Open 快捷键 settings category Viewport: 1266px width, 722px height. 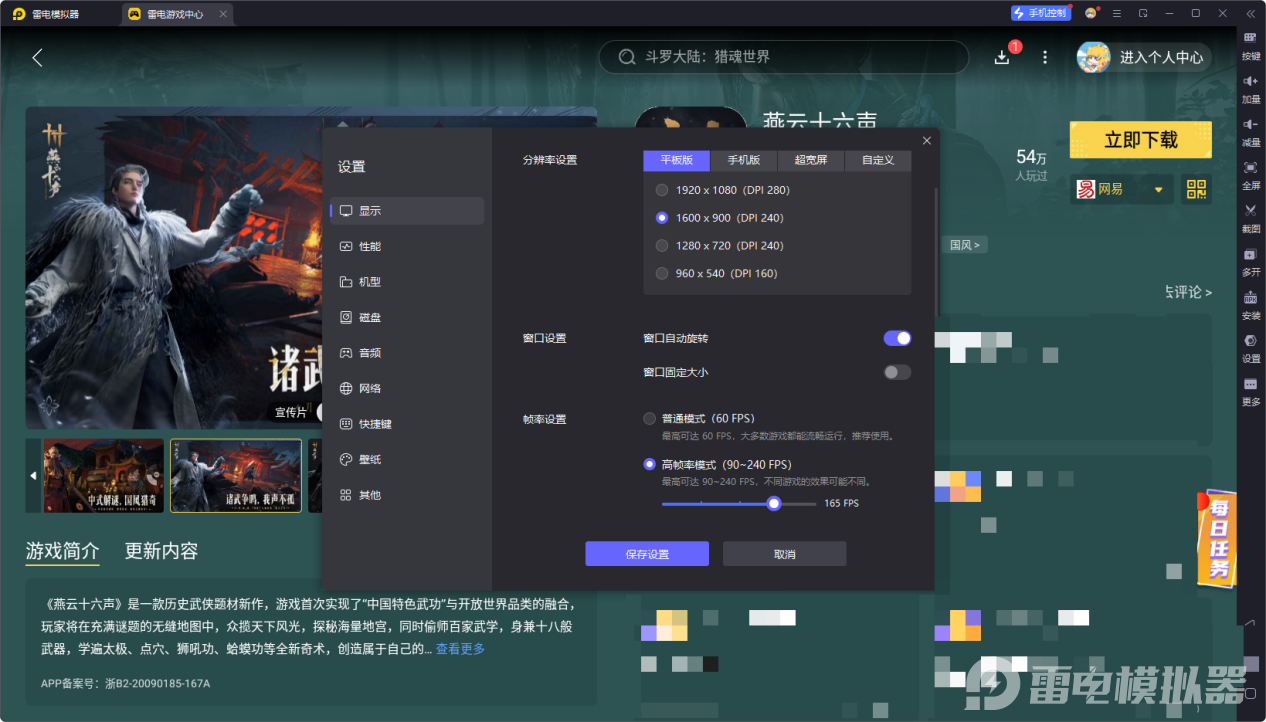point(407,424)
